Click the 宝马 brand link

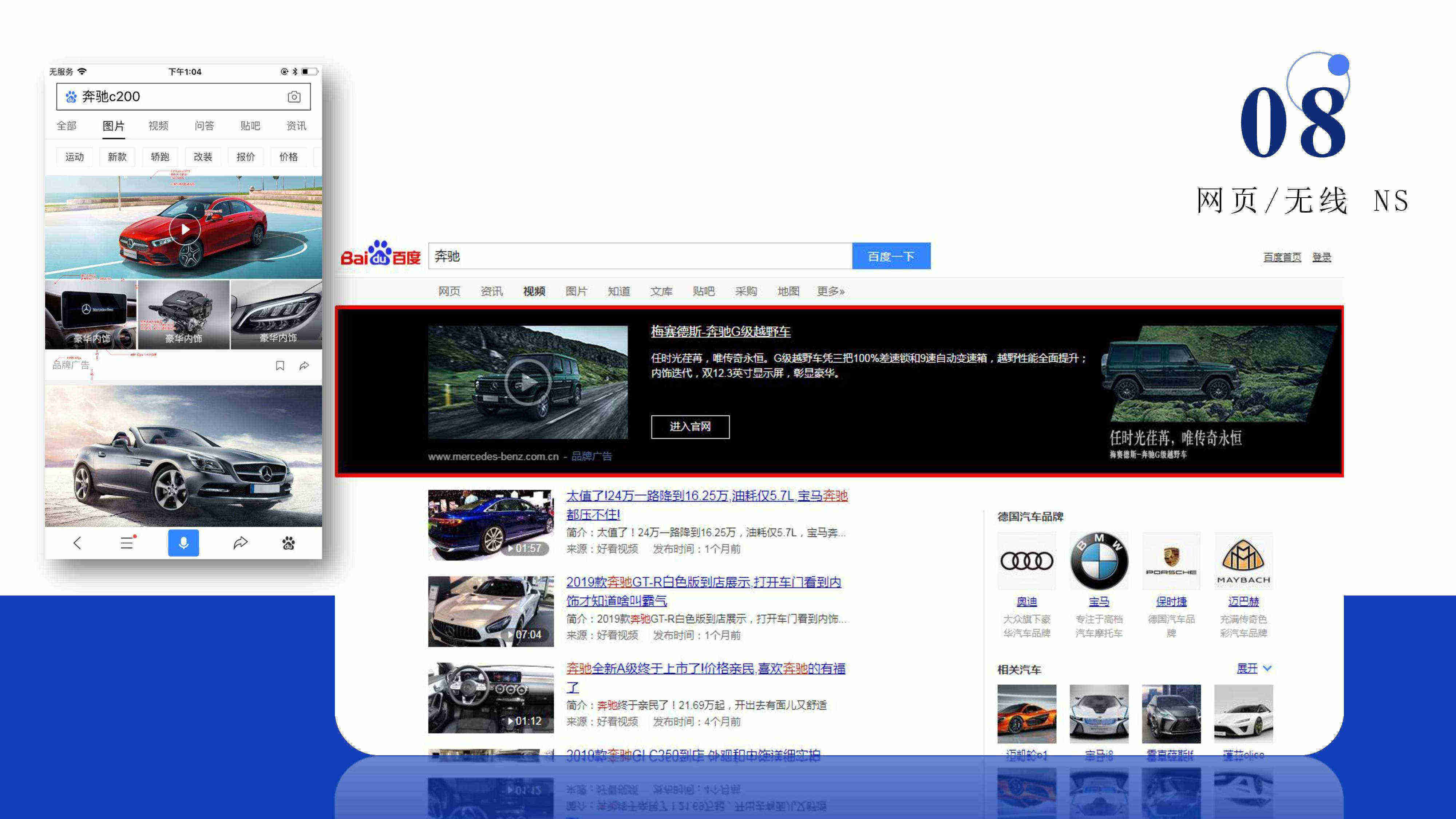[x=1099, y=601]
